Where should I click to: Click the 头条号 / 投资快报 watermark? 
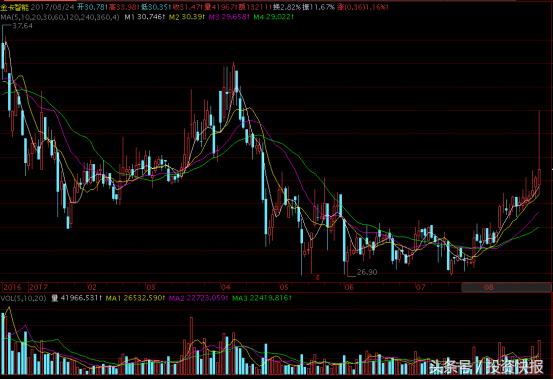tap(486, 367)
